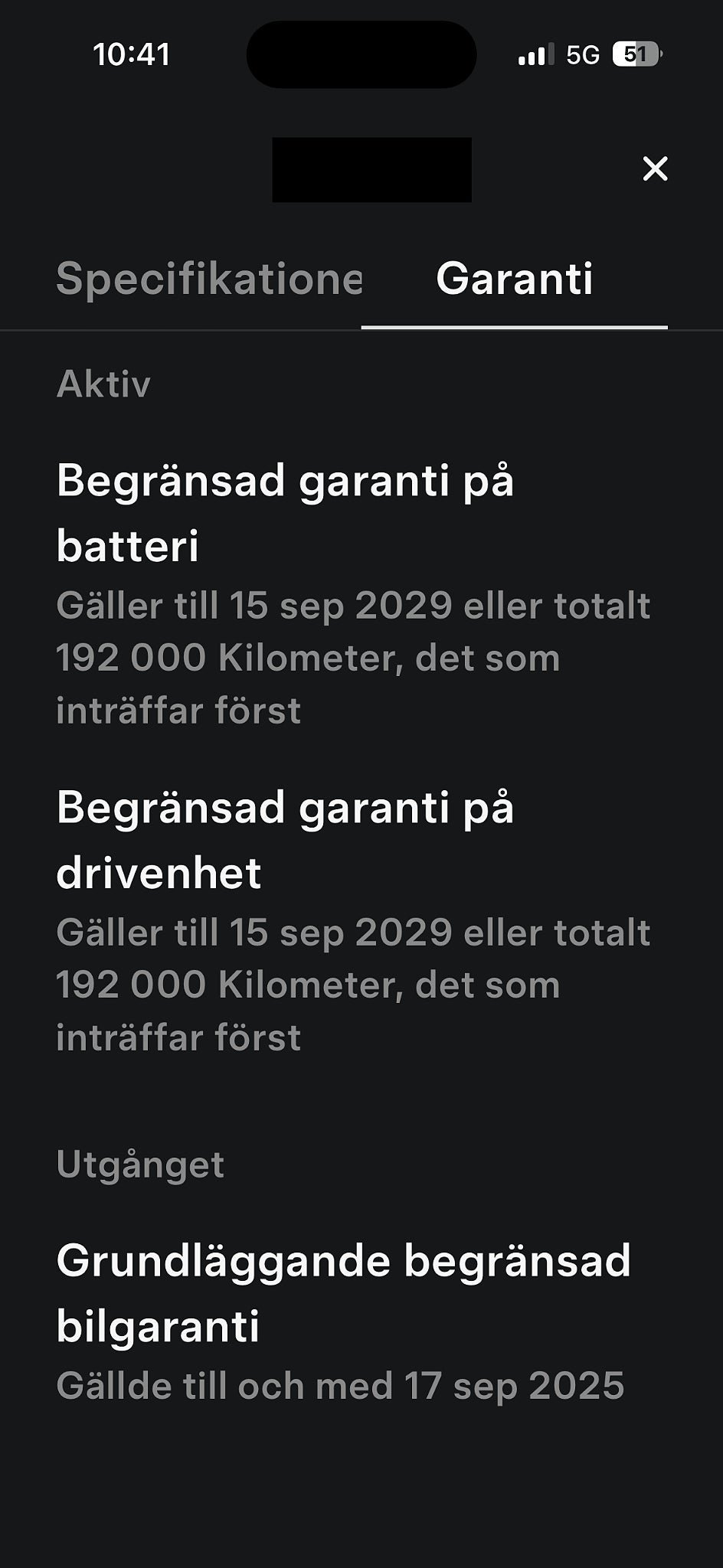The width and height of the screenshot is (723, 1568).
Task: Close the warranty panel with the X
Action: pos(655,168)
